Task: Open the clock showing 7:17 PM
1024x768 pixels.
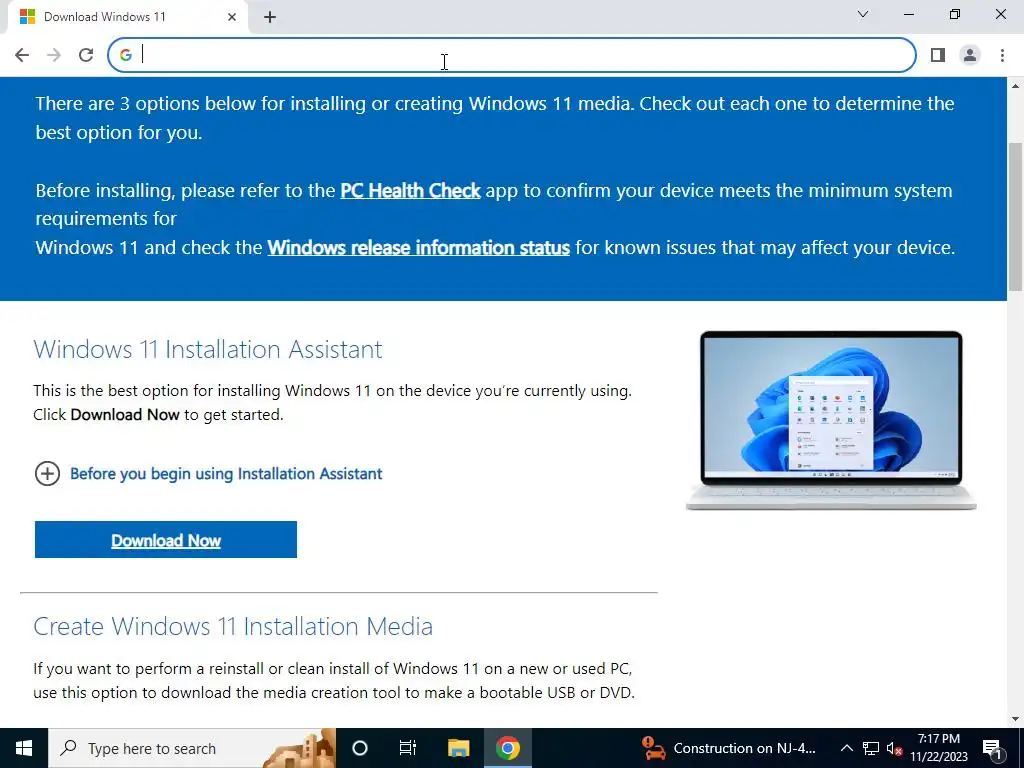Action: [x=939, y=748]
